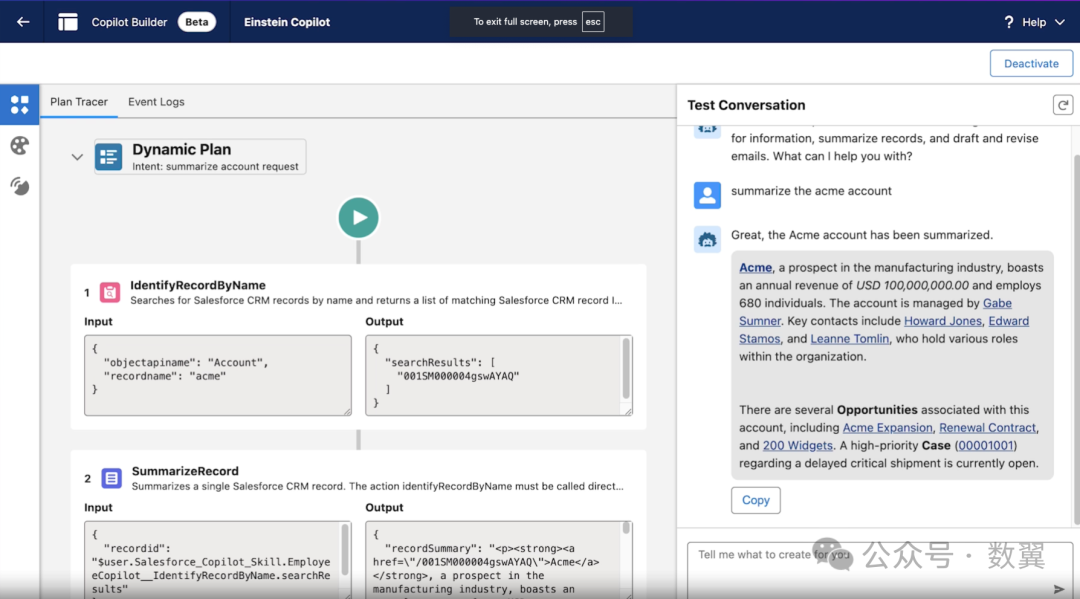Click the SummarizeRecord Output JSON box
Screen dimensions: 1080x599
[499, 560]
